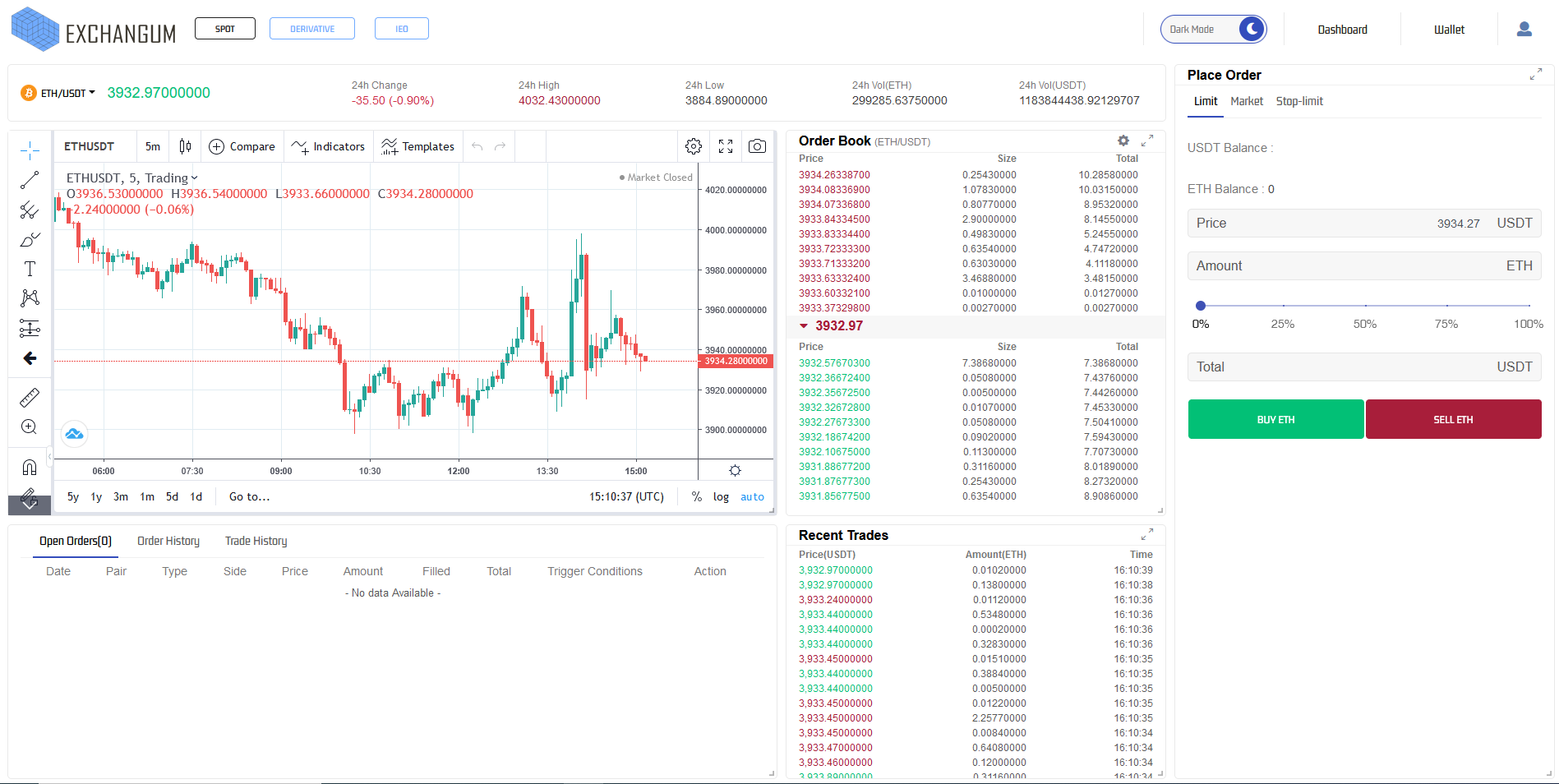This screenshot has width=1559, height=784.
Task: Expand the Indicators menu
Action: (x=329, y=146)
